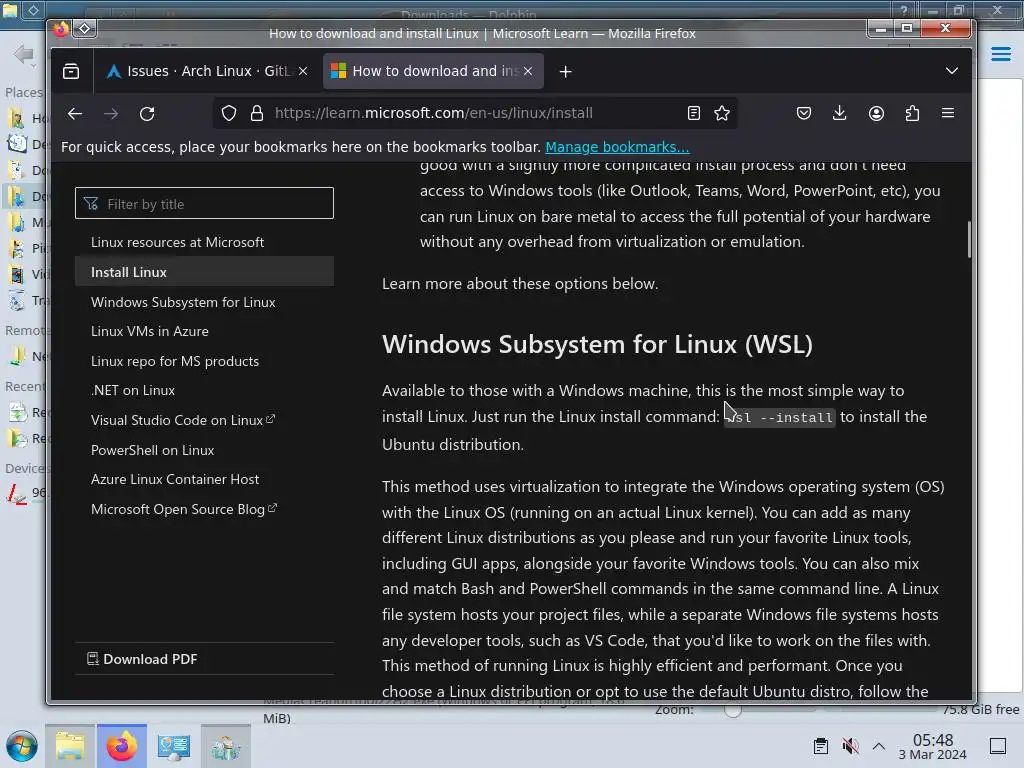
Task: Open the system settings taskbar icon
Action: 174,746
